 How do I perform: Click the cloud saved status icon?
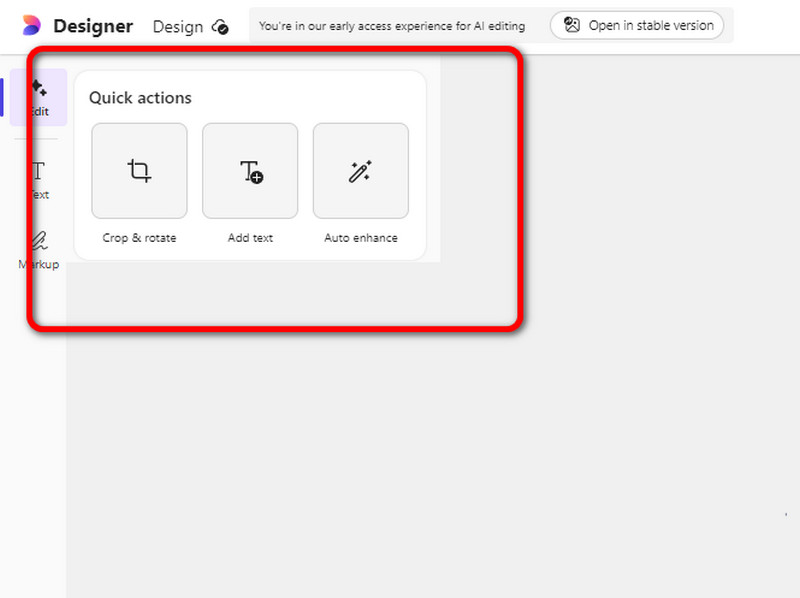[221, 27]
